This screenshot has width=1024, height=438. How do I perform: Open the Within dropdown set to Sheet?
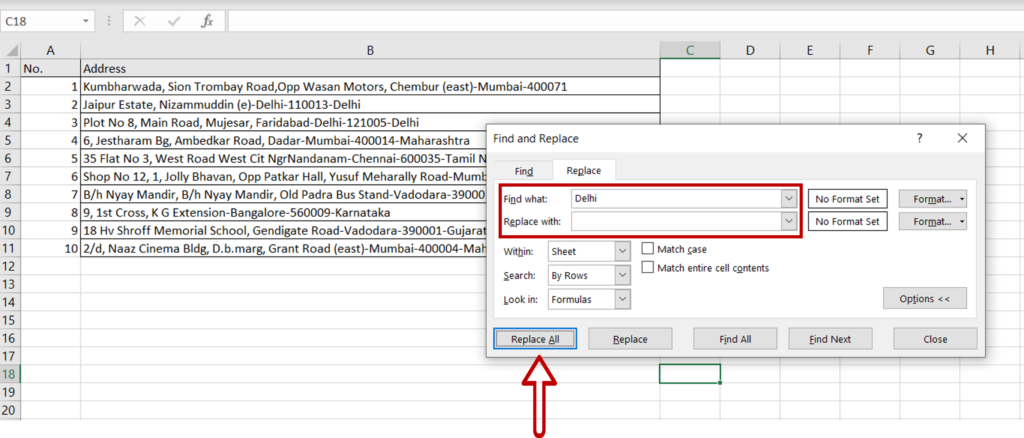point(589,251)
